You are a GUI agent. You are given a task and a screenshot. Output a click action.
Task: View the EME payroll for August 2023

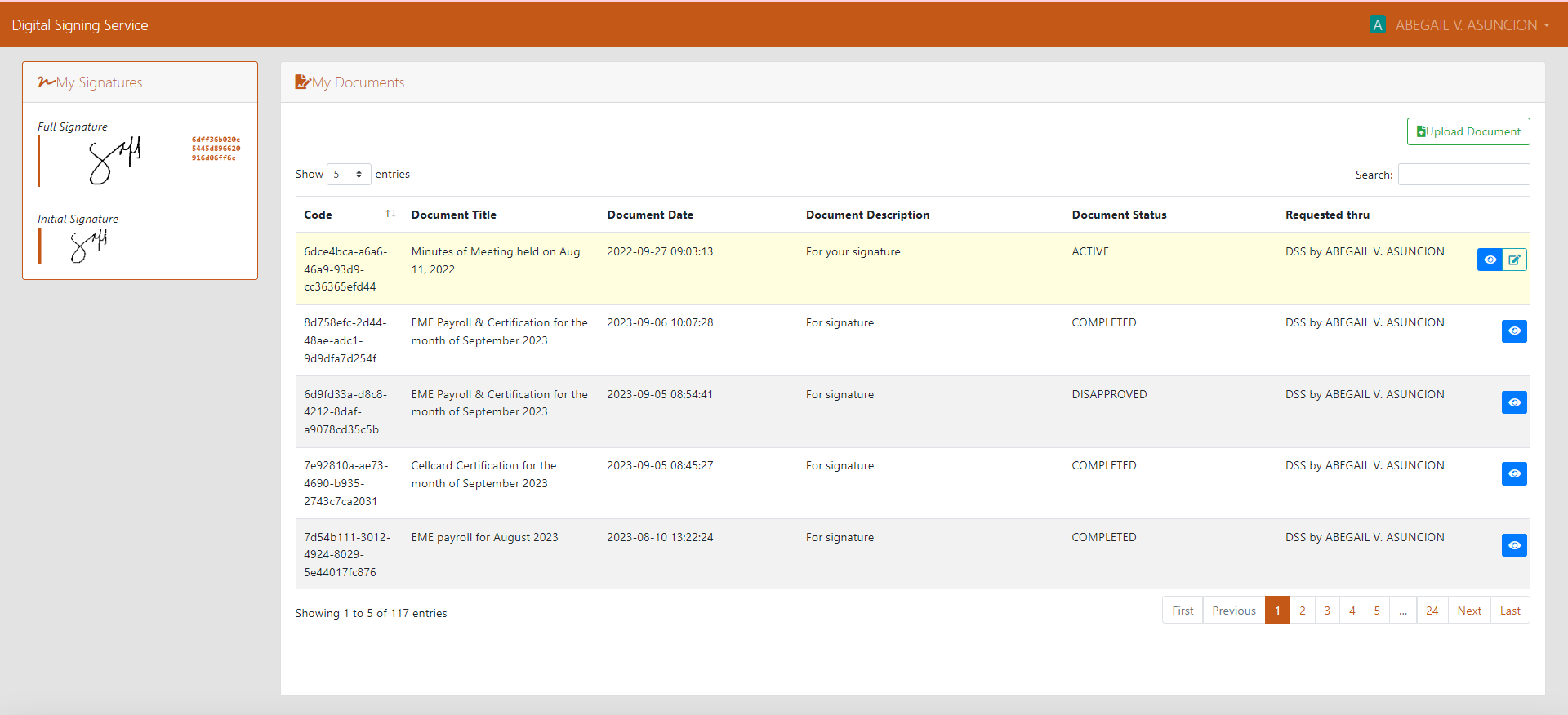[1514, 545]
